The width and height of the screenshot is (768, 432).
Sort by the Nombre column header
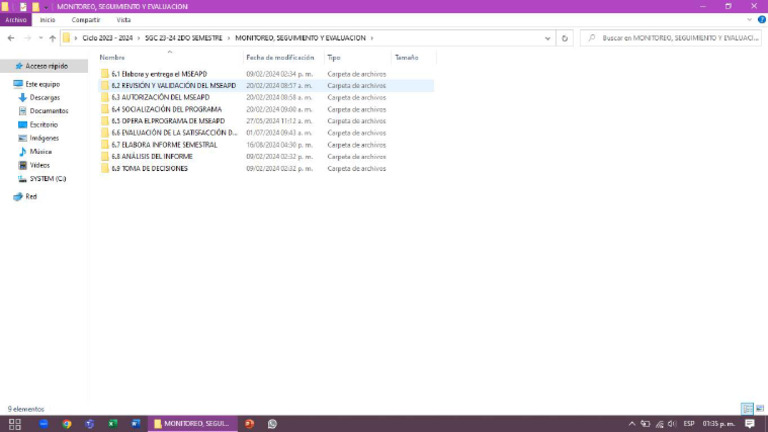pos(112,58)
